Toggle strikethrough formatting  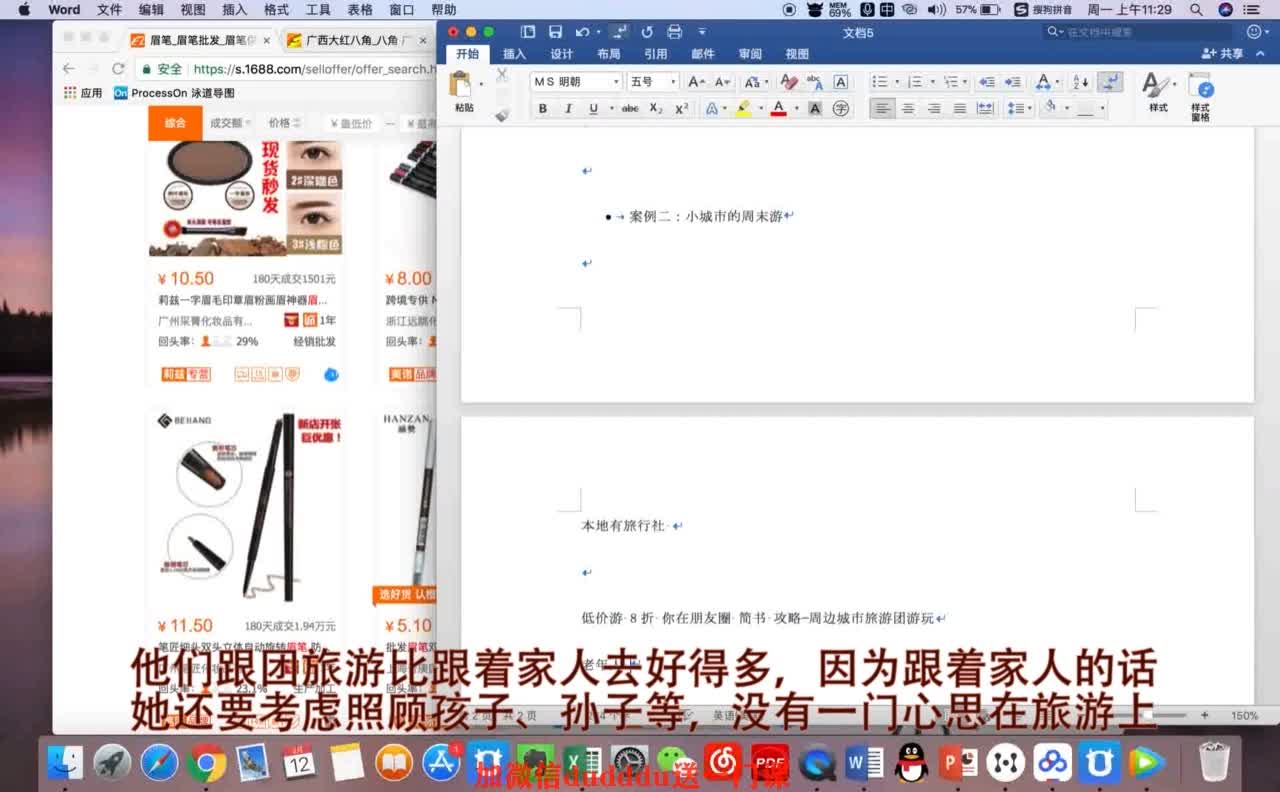[x=630, y=108]
